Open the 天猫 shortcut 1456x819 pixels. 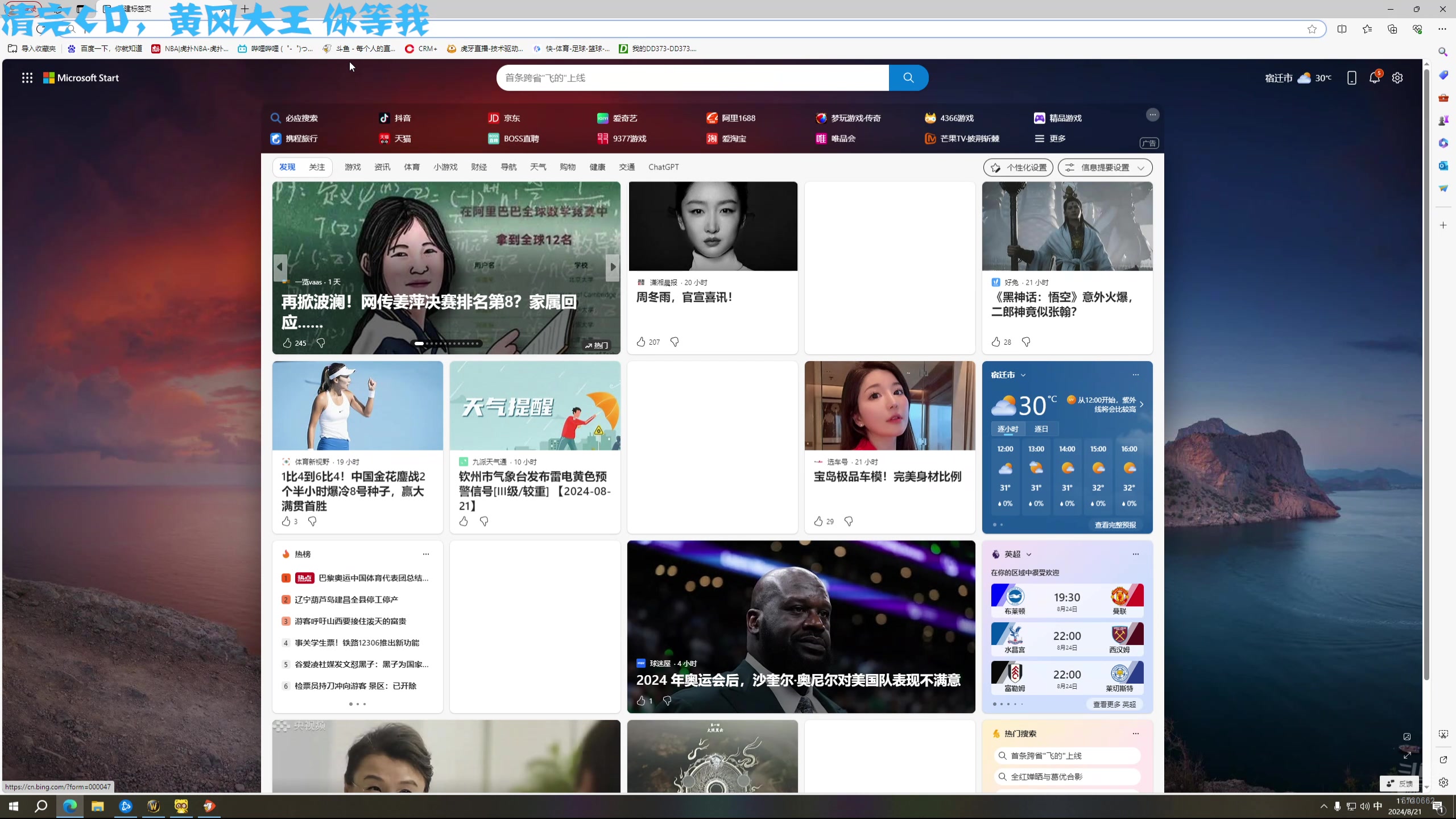pos(395,138)
